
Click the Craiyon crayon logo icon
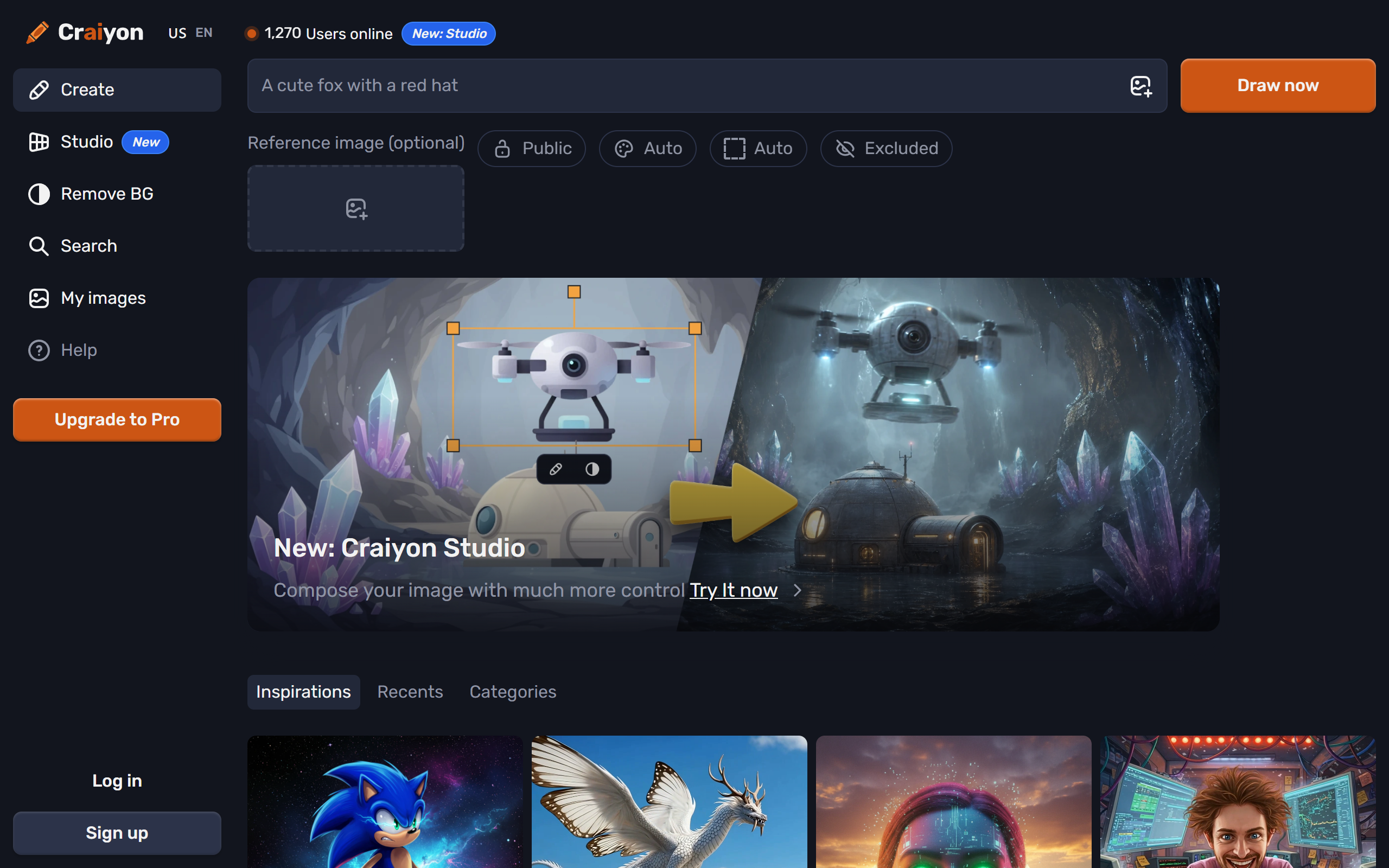point(37,33)
